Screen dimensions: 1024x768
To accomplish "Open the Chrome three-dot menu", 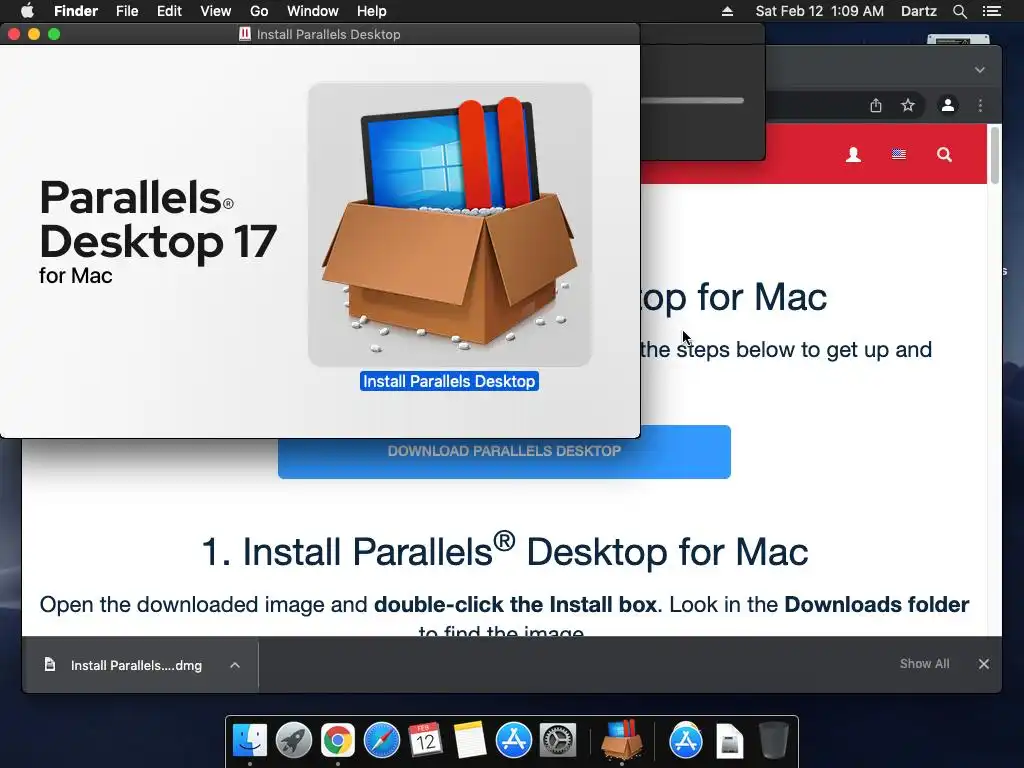I will [980, 105].
